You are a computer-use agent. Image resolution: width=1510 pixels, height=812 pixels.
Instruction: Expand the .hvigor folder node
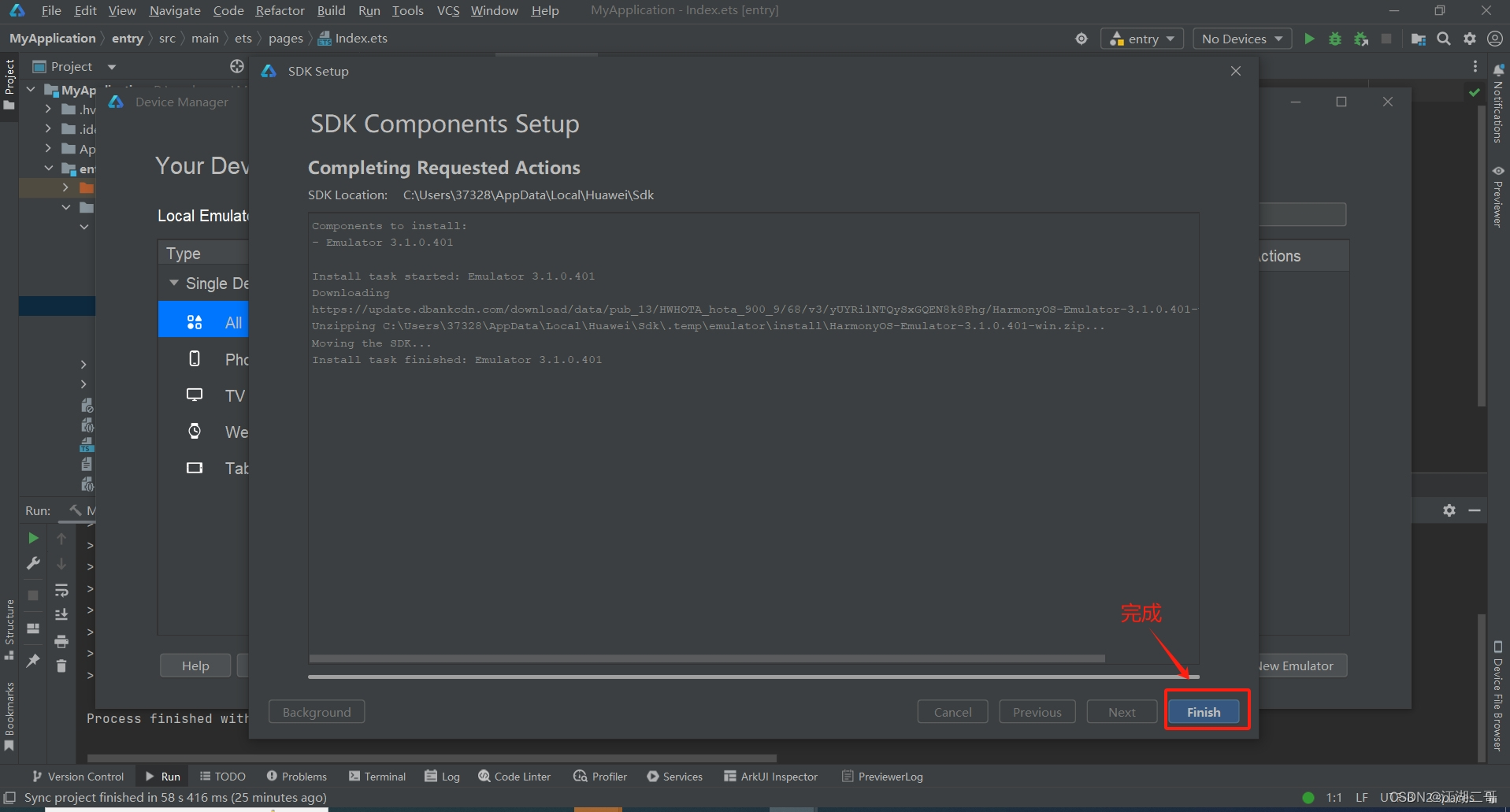[x=48, y=109]
